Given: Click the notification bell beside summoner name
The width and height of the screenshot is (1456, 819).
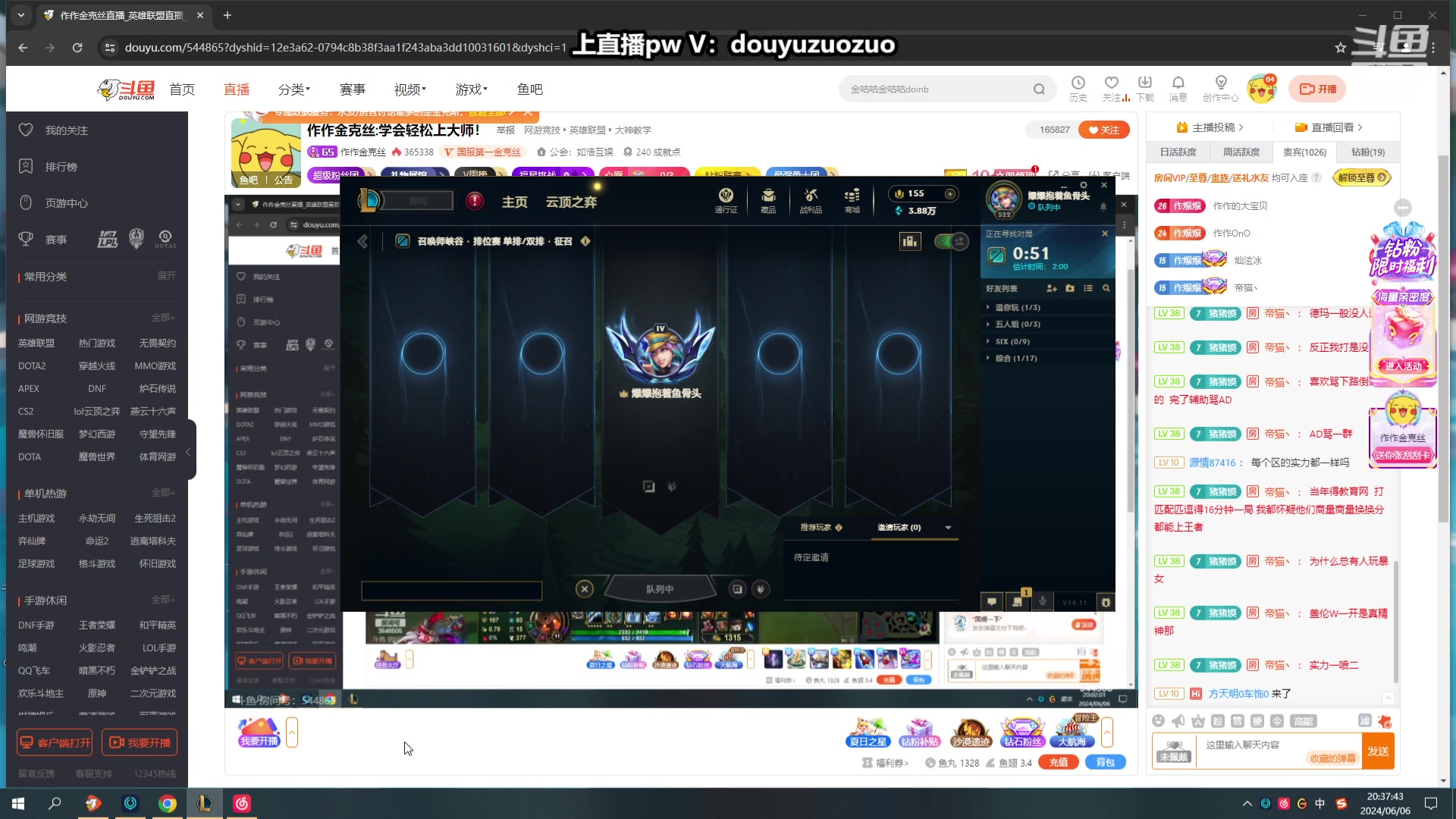Looking at the screenshot, I should point(1103,206).
